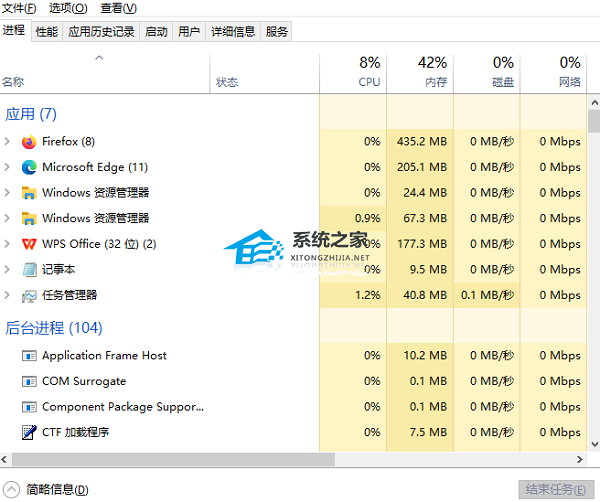Image resolution: width=600 pixels, height=502 pixels.
Task: Click the horizontal scrollbar thumb
Action: point(173,459)
